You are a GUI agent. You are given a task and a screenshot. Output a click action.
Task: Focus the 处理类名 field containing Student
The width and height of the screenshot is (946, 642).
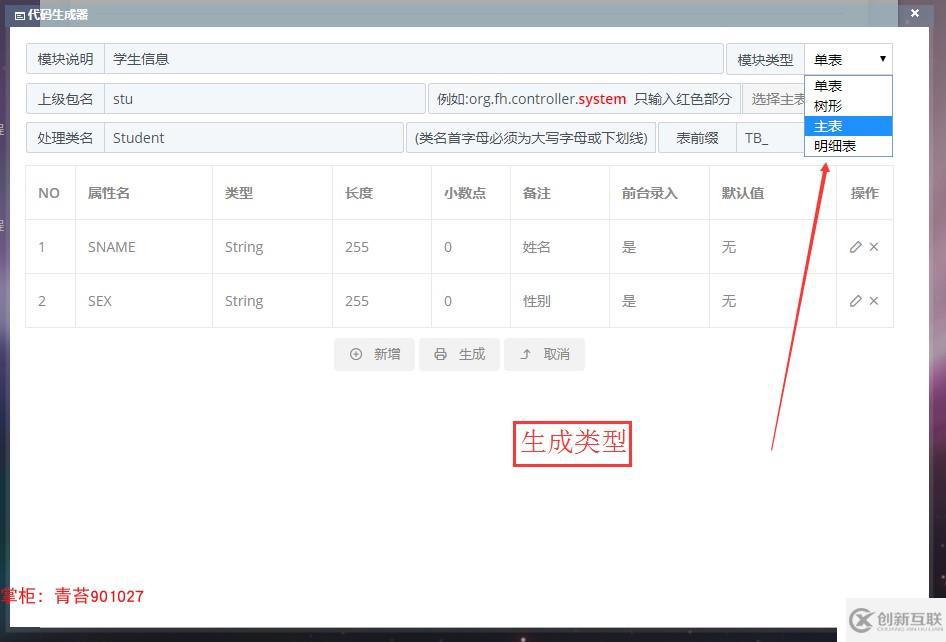pyautogui.click(x=254, y=138)
